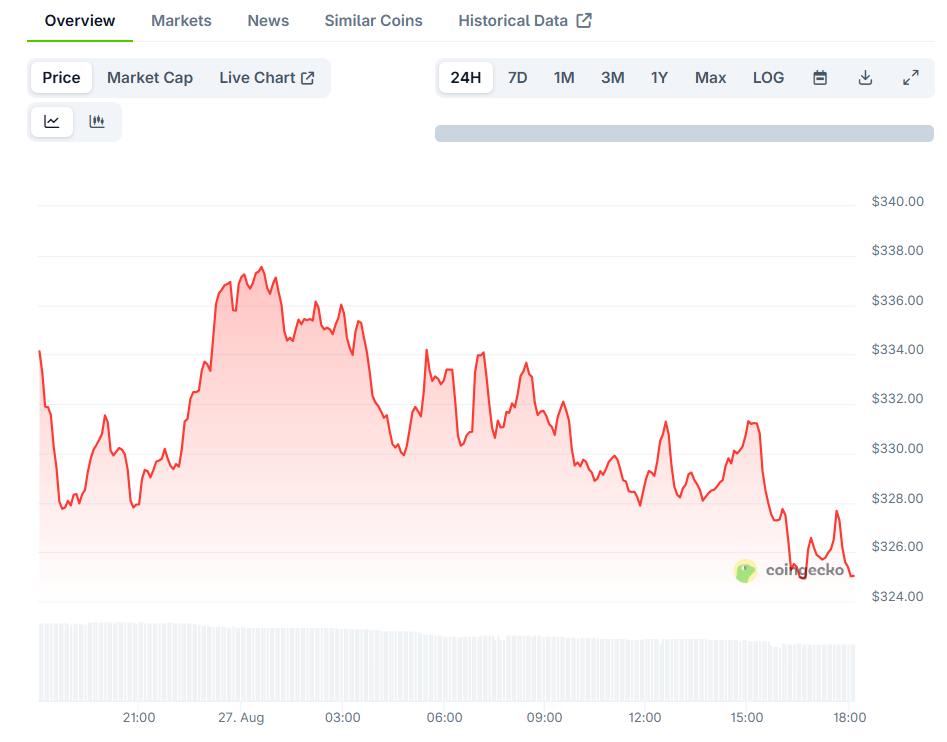Click the $332.00 price axis label
The image size is (947, 742).
[x=897, y=398]
